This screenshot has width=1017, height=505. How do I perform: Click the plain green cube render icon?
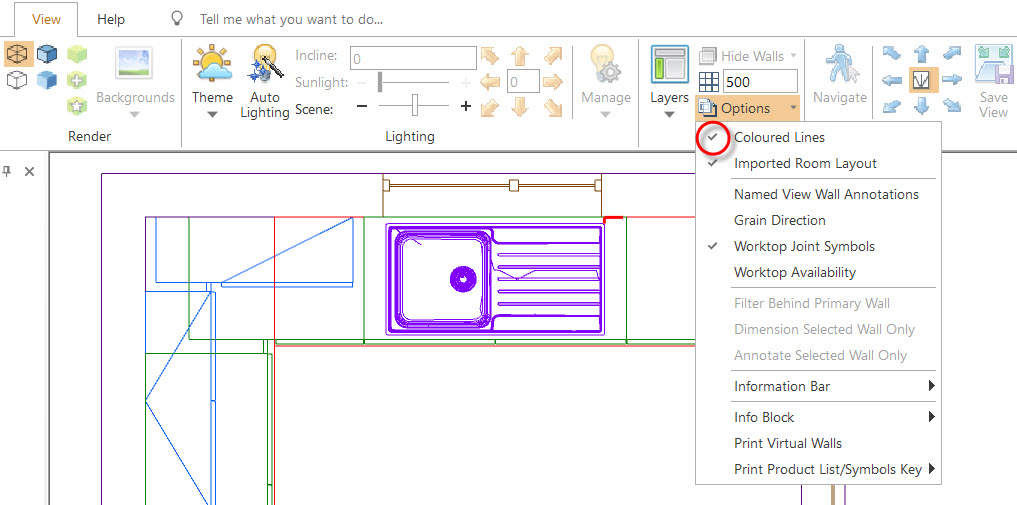77,54
